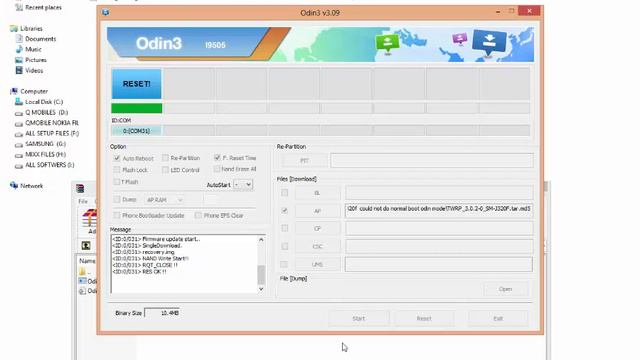Click the Binary Size field
640x360 pixels.
click(162, 313)
